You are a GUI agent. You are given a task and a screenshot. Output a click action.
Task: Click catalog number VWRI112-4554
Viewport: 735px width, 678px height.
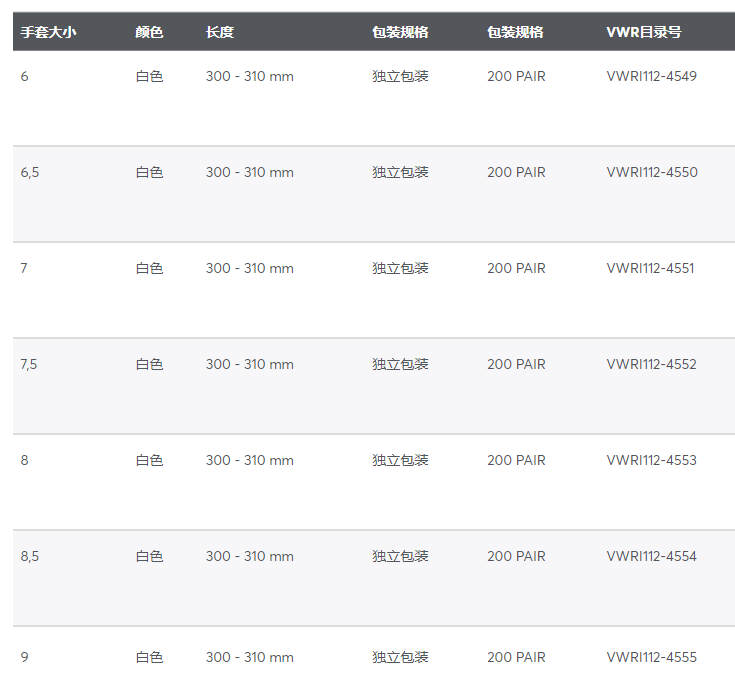tap(652, 556)
